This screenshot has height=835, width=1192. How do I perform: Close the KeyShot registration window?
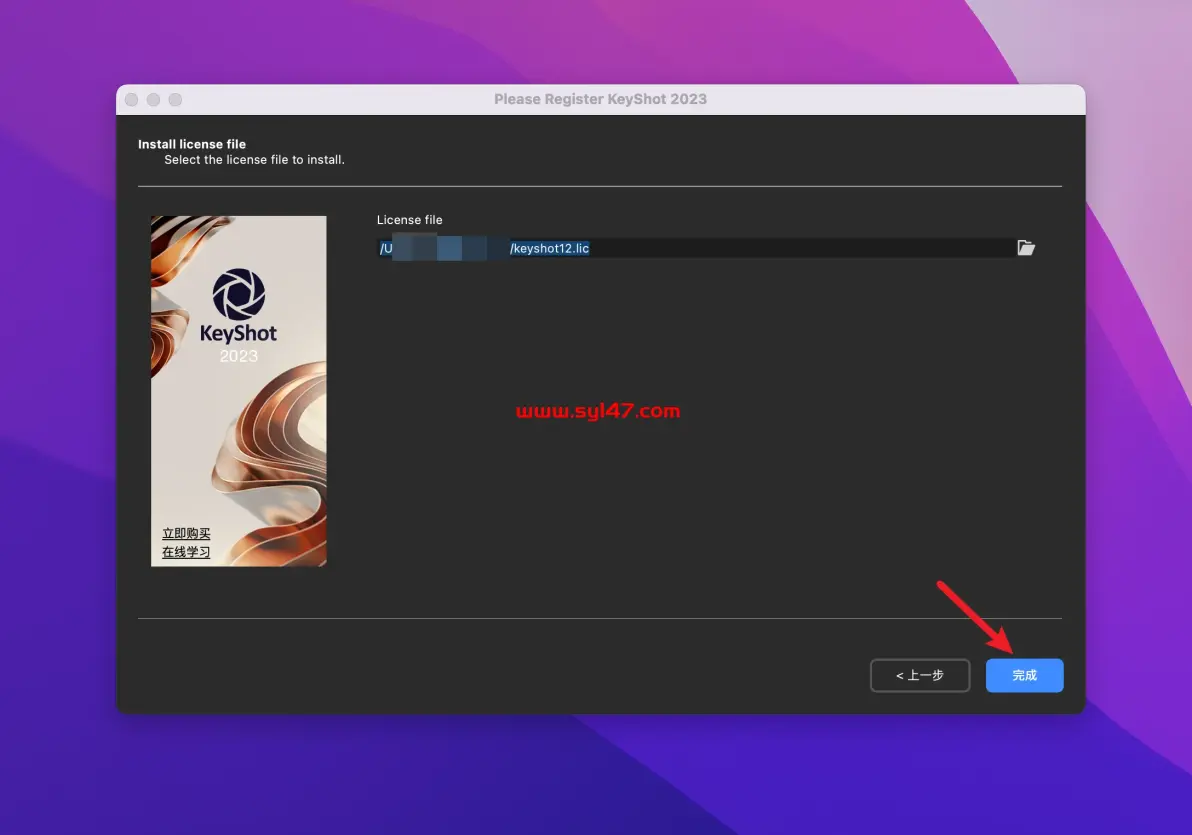pyautogui.click(x=132, y=100)
